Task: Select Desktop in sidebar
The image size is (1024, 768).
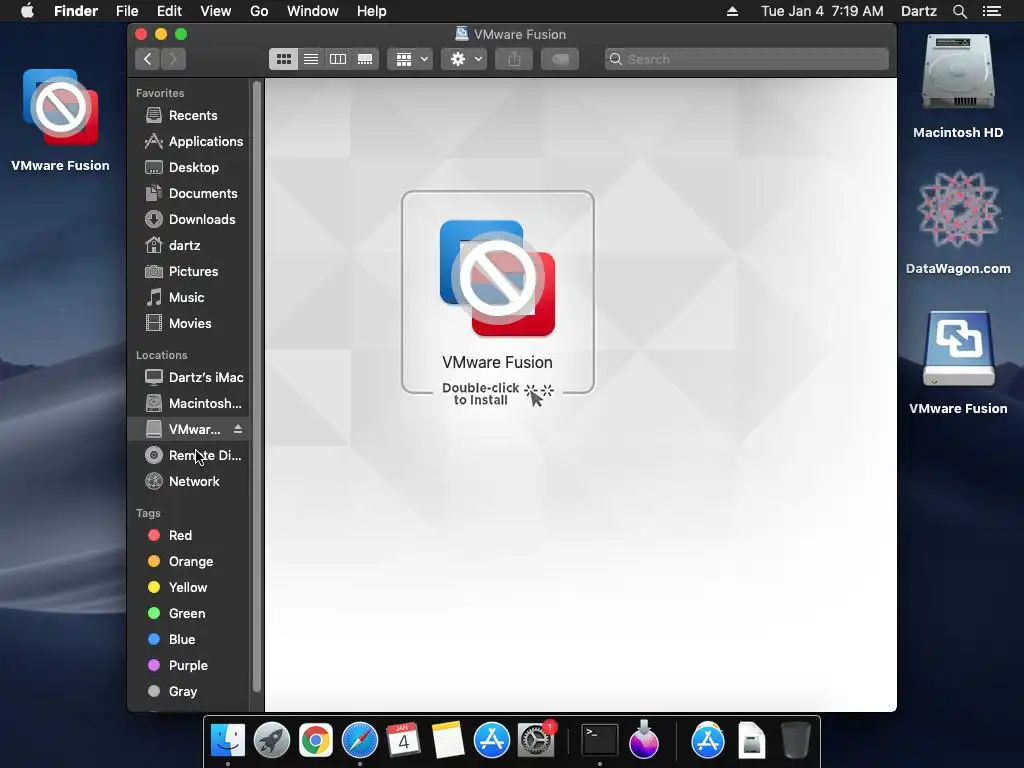Action: point(189,168)
